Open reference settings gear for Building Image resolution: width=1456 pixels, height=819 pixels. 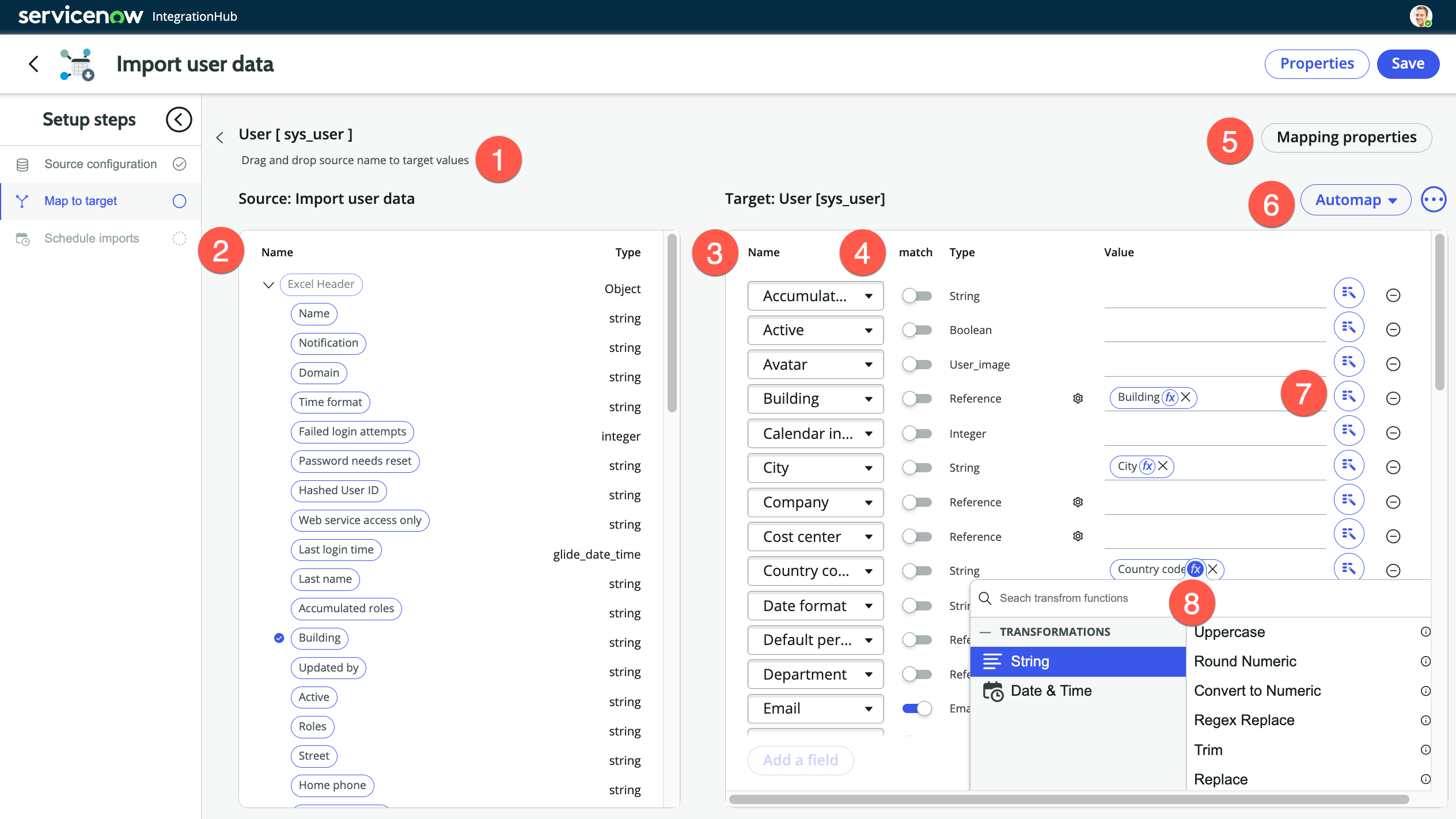pos(1078,399)
